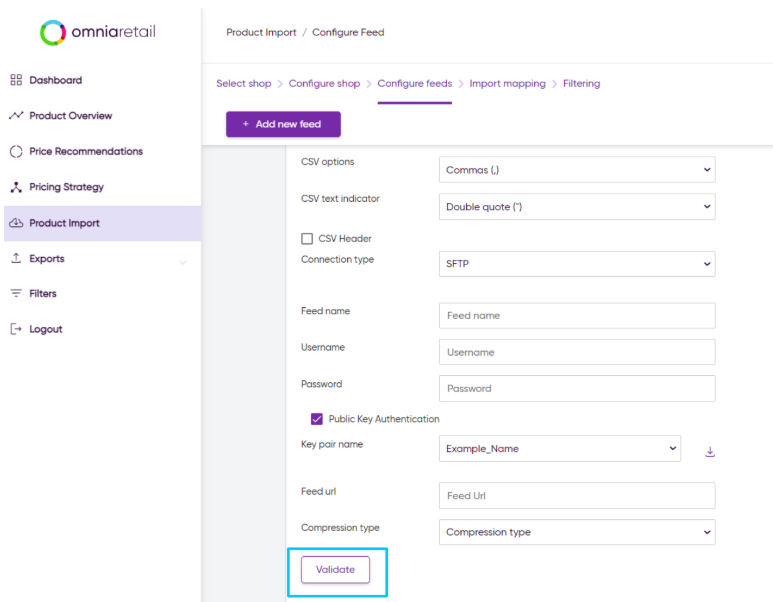
Task: Click the Product Import cloud icon
Action: [16, 223]
